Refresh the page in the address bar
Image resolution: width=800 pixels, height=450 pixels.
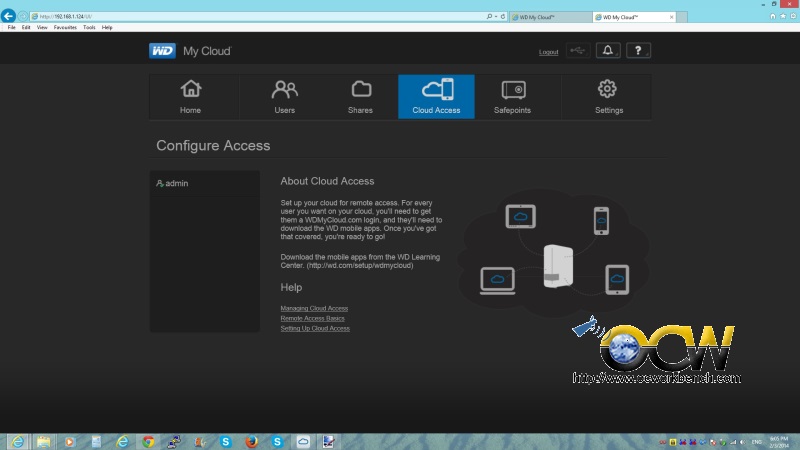click(503, 16)
